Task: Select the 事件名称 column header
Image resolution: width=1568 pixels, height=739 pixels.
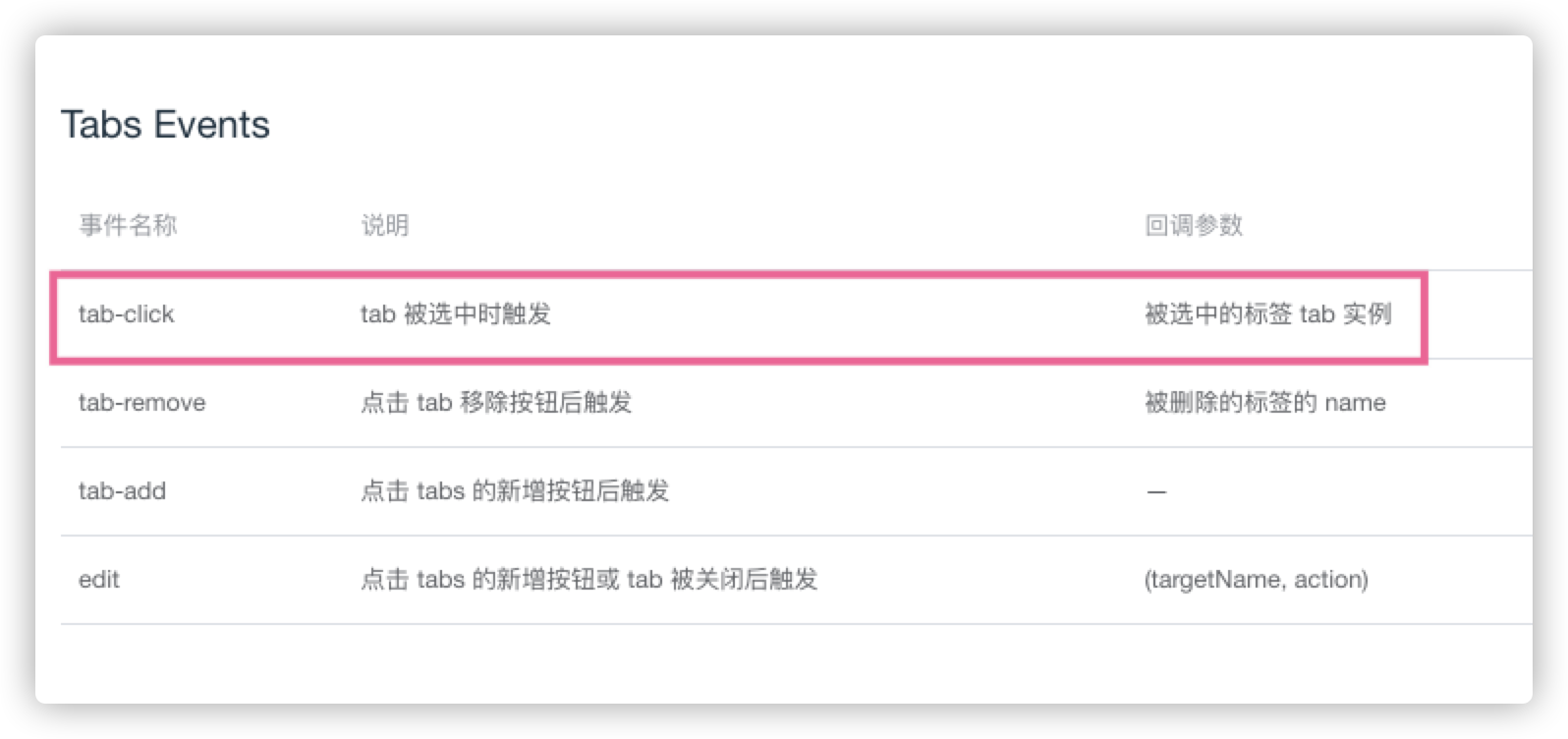Action: coord(128,225)
